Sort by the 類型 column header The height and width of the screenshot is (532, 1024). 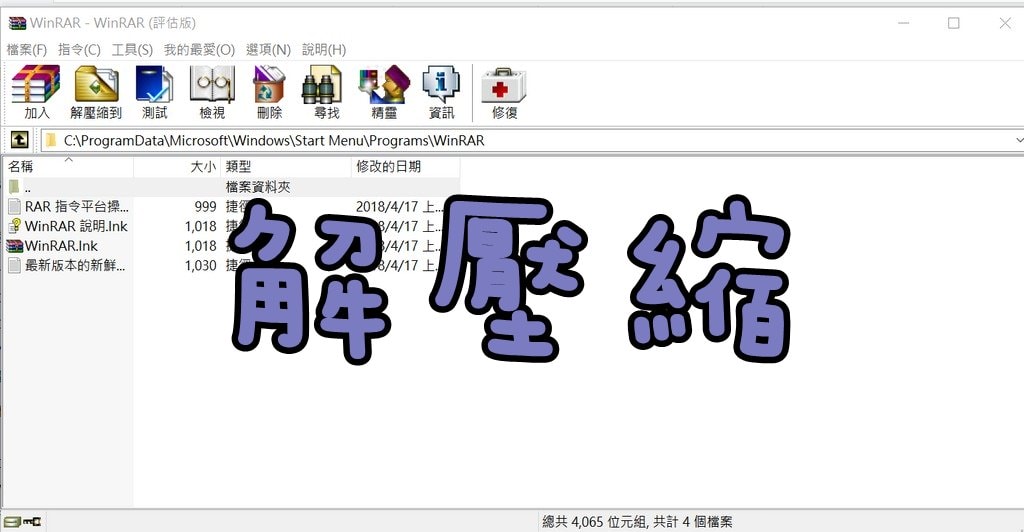coord(286,167)
